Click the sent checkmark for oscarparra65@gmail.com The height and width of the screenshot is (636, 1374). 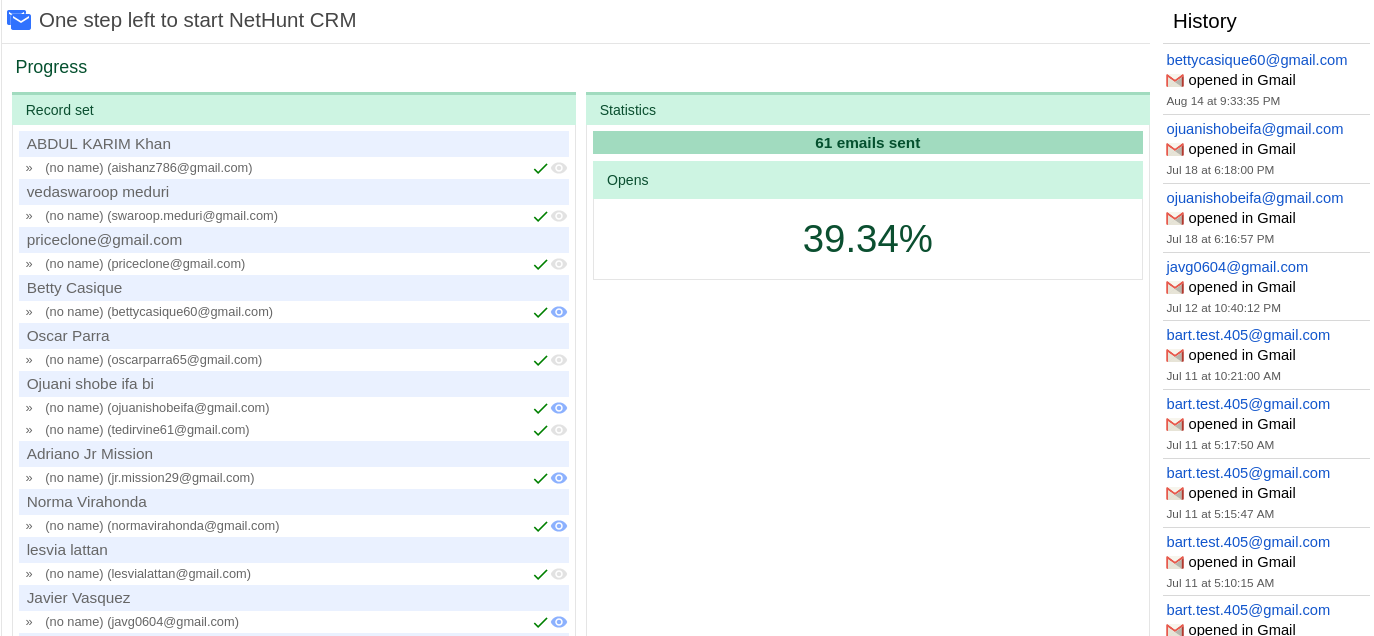click(540, 360)
